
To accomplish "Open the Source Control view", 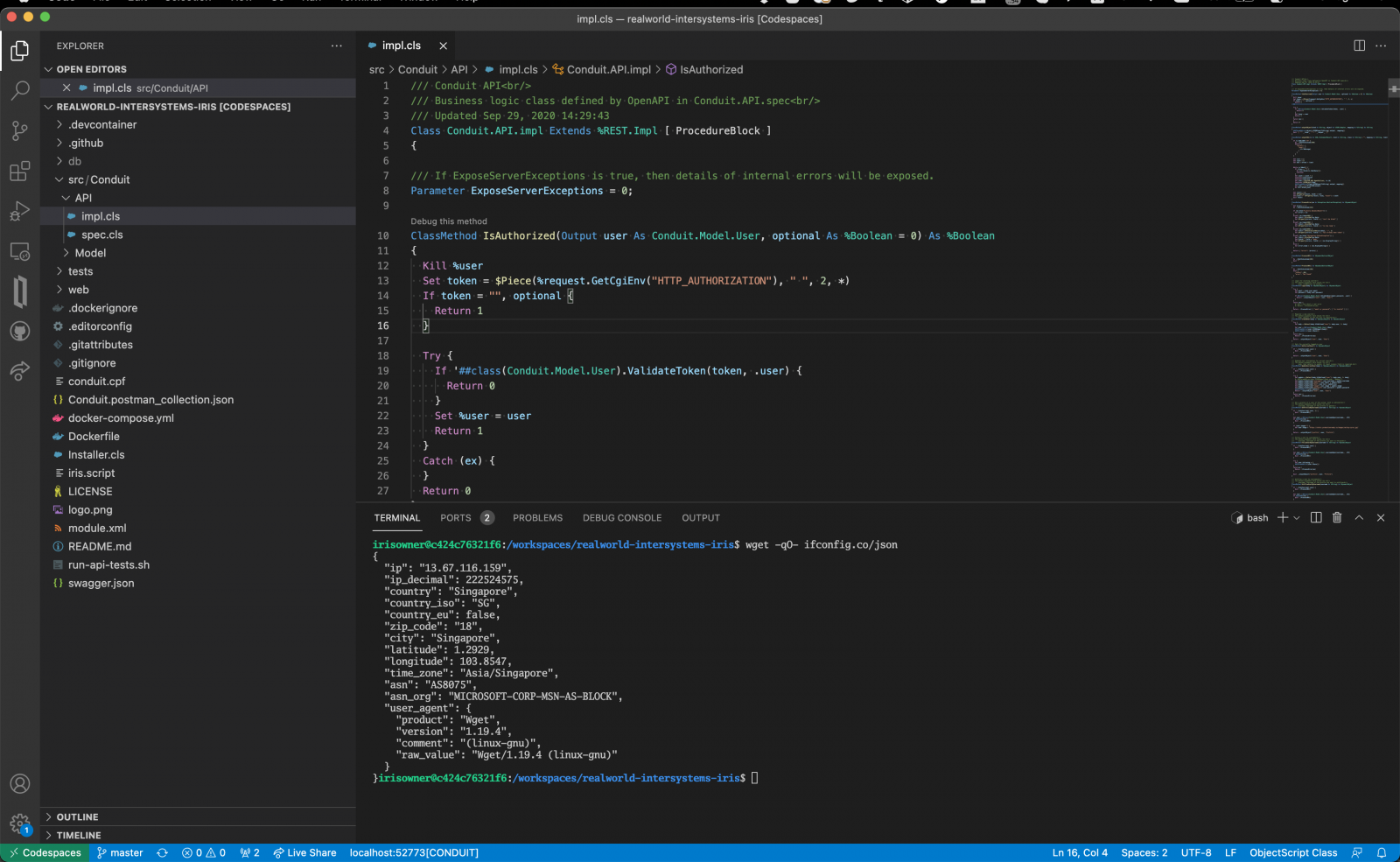I will click(x=19, y=130).
